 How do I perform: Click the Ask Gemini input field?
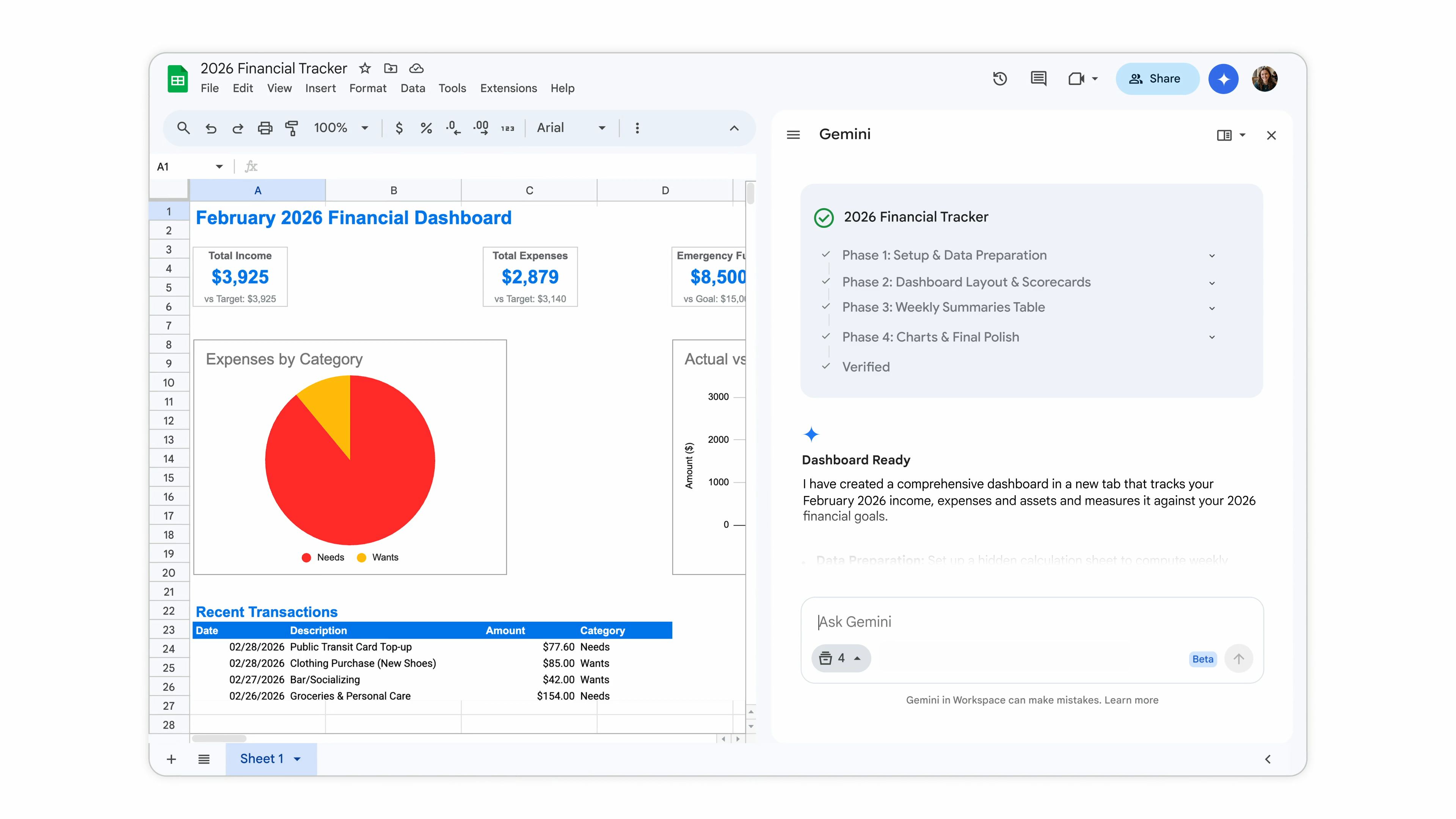pyautogui.click(x=1017, y=622)
